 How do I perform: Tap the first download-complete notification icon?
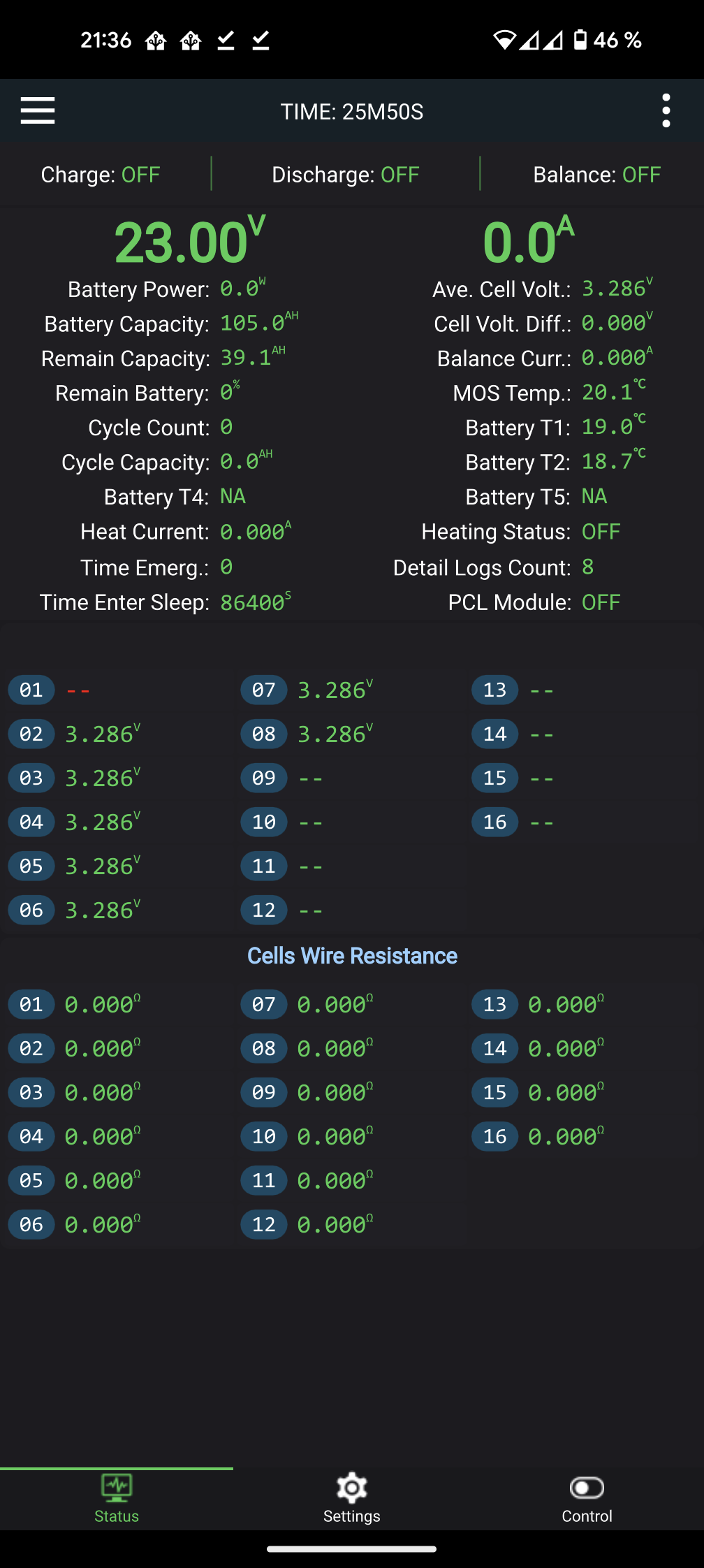point(226,41)
